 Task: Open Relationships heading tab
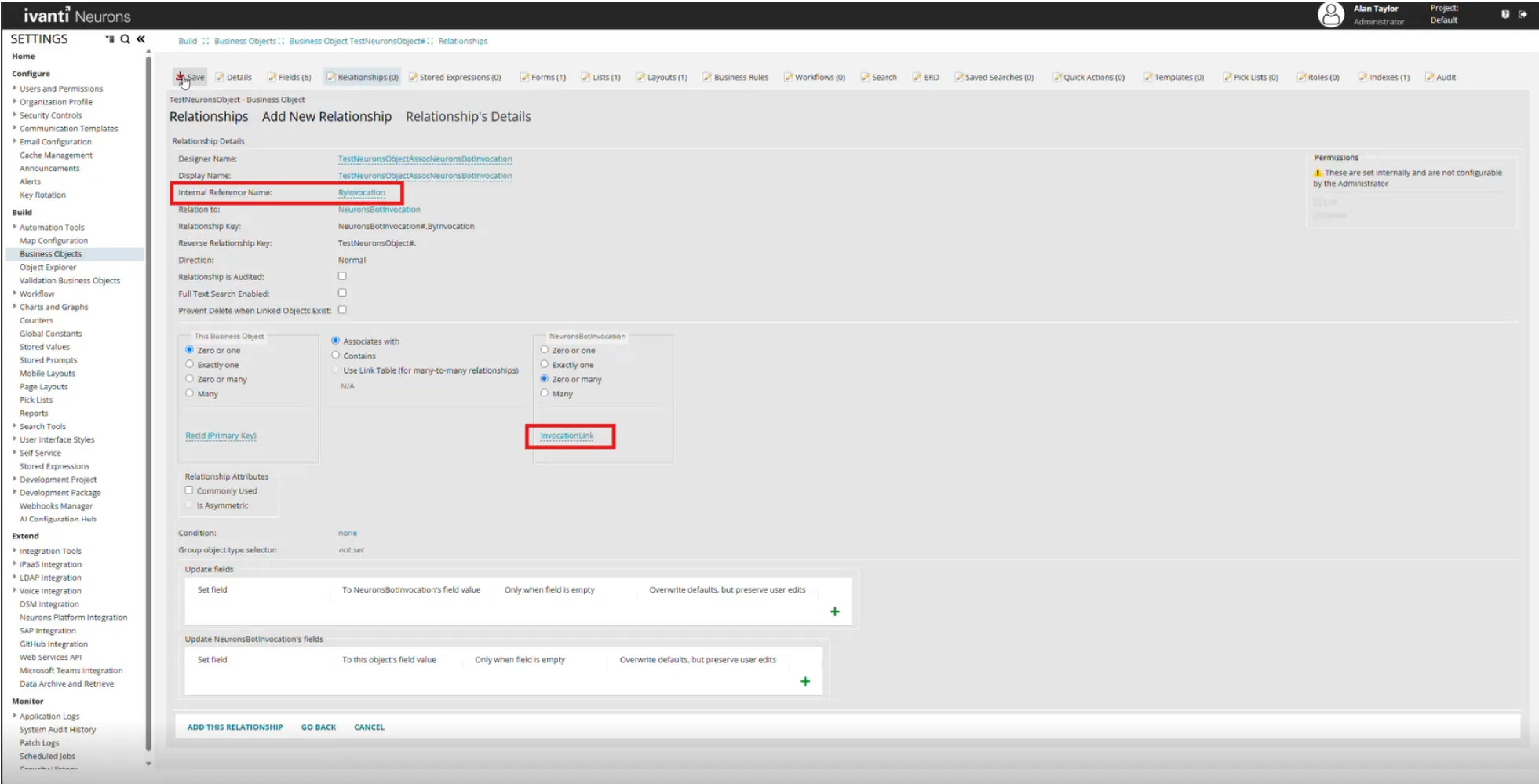[209, 117]
